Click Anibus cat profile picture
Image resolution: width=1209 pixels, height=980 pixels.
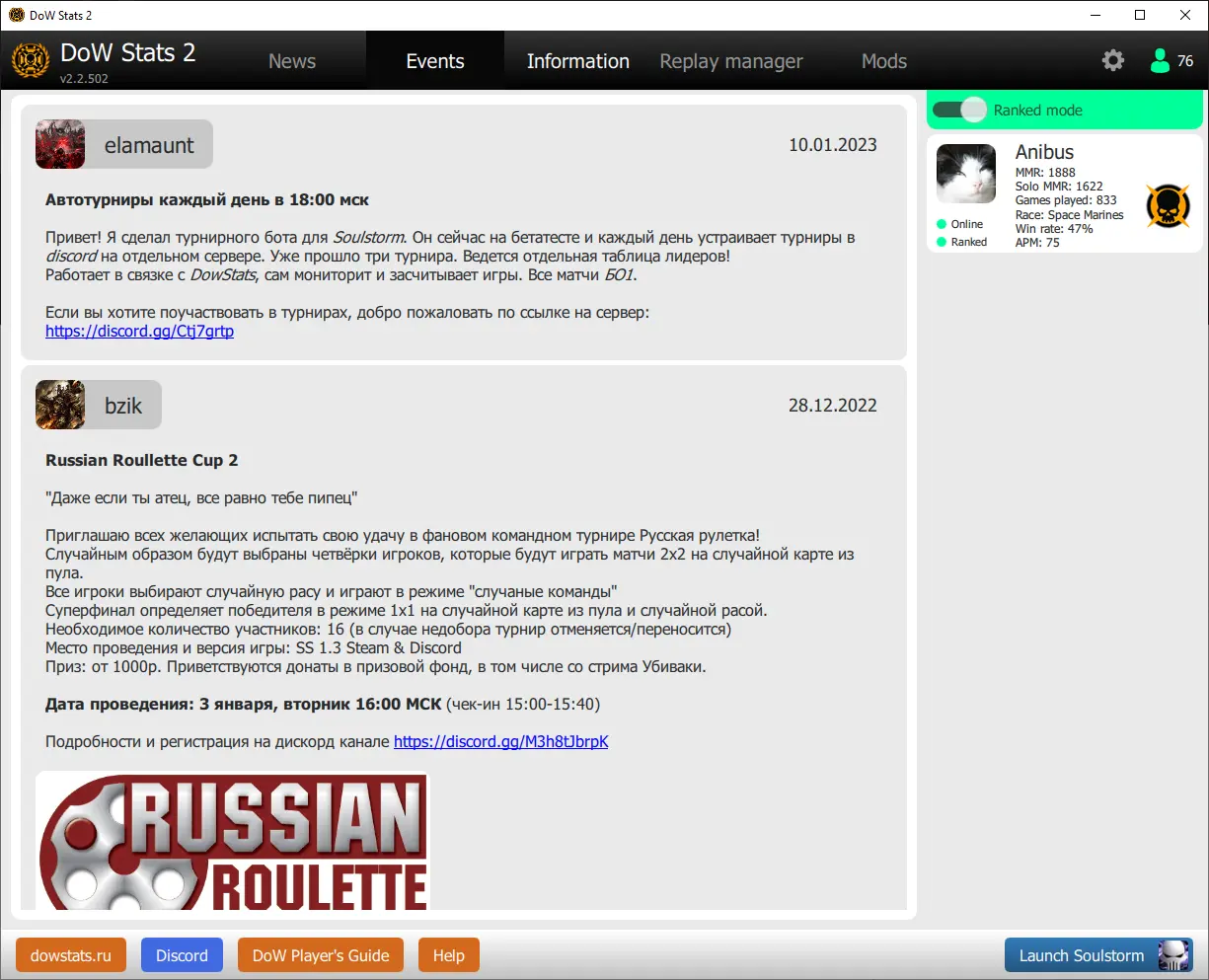(x=966, y=174)
